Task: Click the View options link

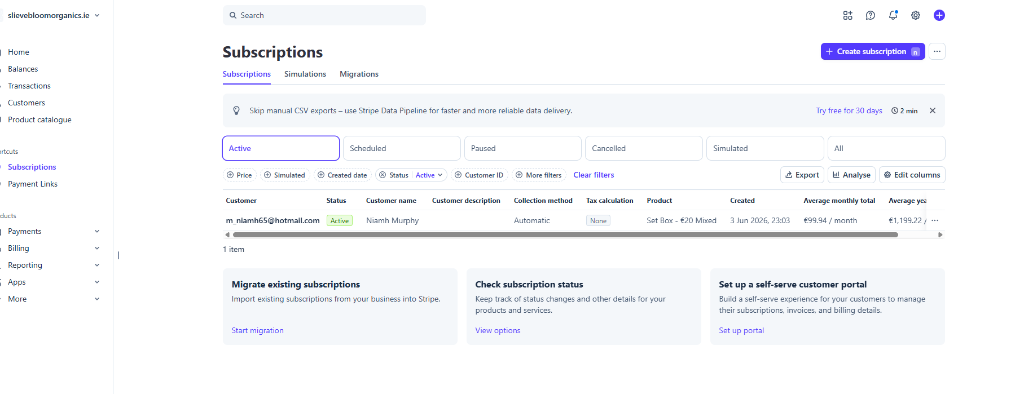Action: pyautogui.click(x=498, y=331)
